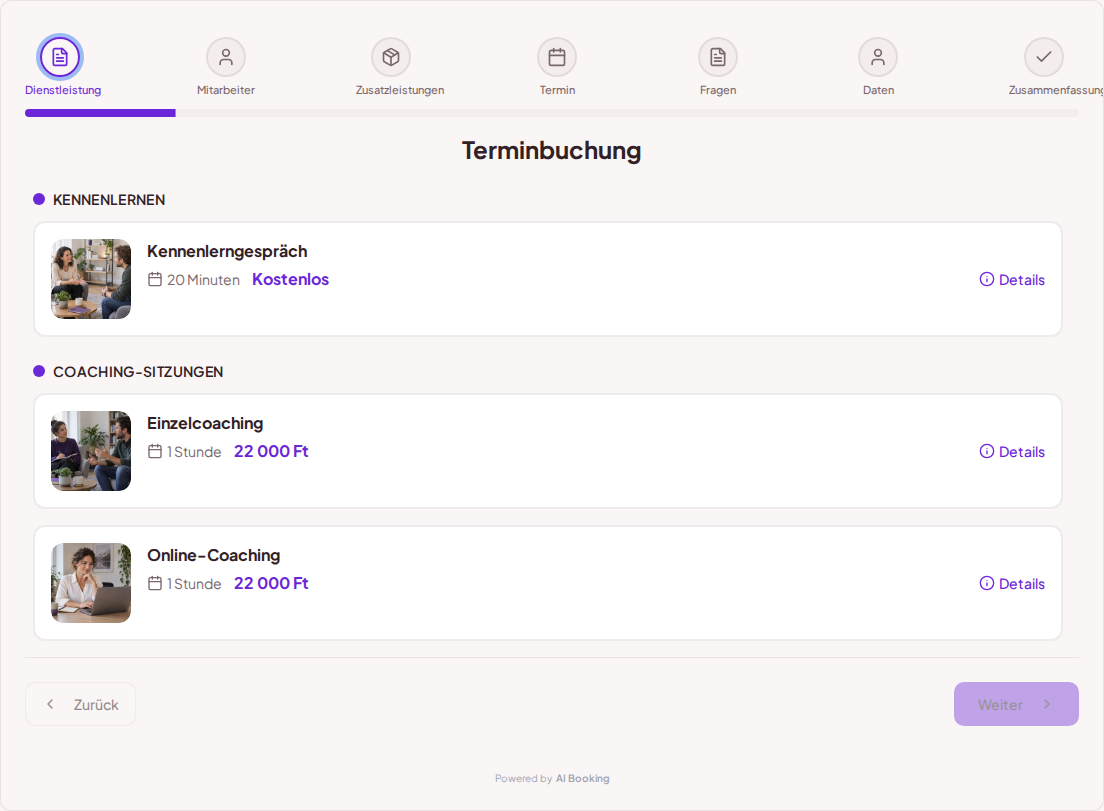Switch to the Daten tab label
The image size is (1104, 811).
(879, 90)
